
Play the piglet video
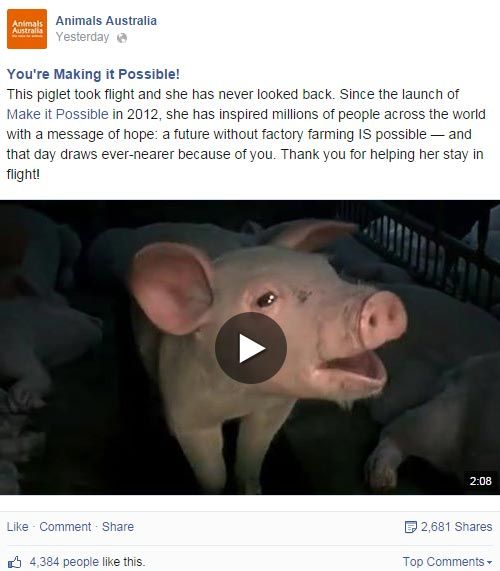[x=251, y=348]
